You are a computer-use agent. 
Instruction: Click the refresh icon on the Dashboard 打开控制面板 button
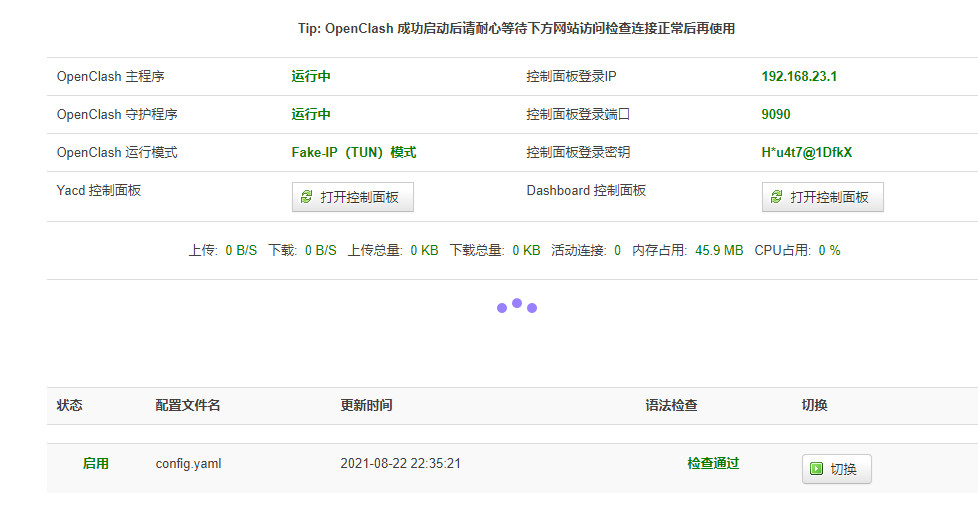pyautogui.click(x=777, y=197)
